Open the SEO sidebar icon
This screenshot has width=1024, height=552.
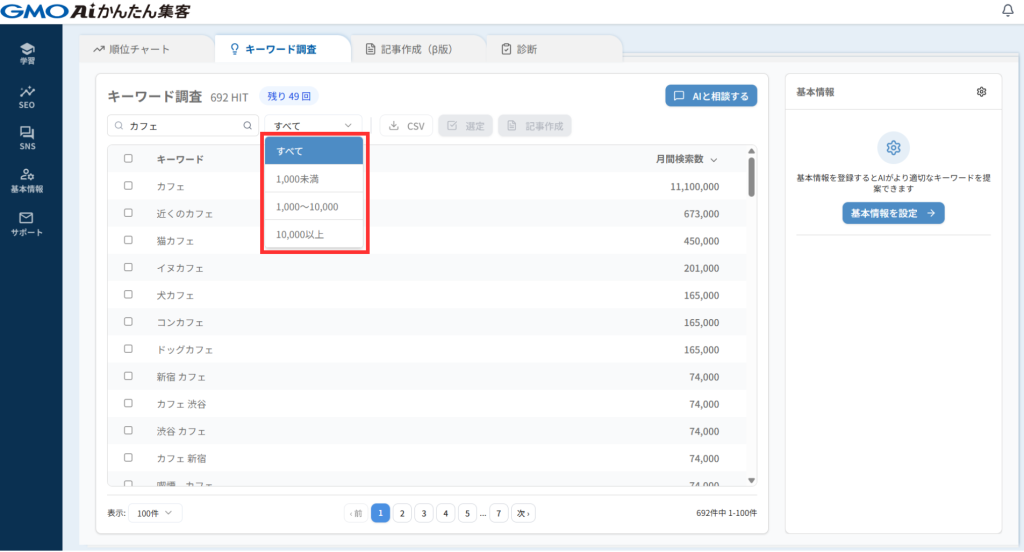[27, 96]
